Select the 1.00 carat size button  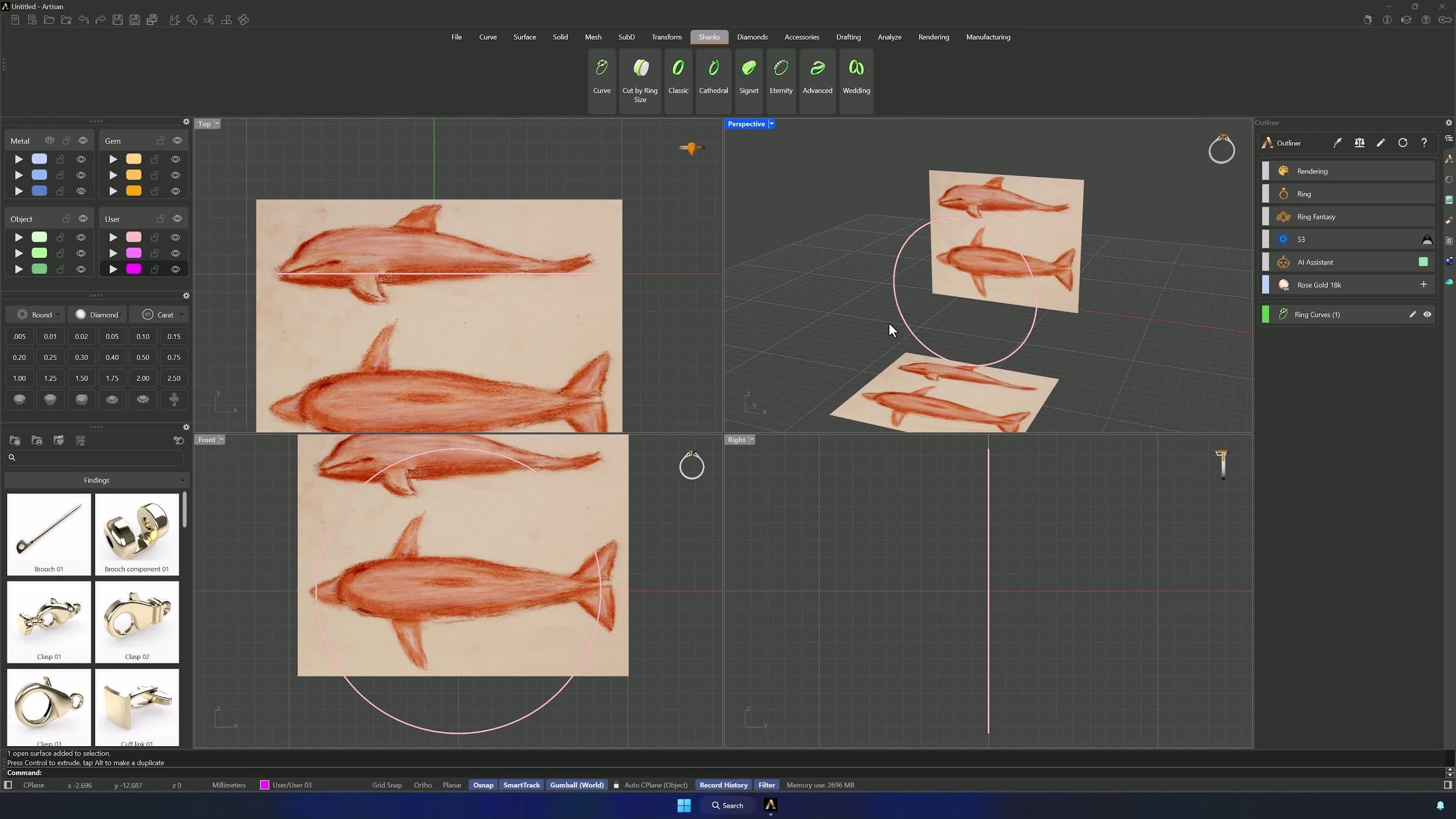(19, 379)
